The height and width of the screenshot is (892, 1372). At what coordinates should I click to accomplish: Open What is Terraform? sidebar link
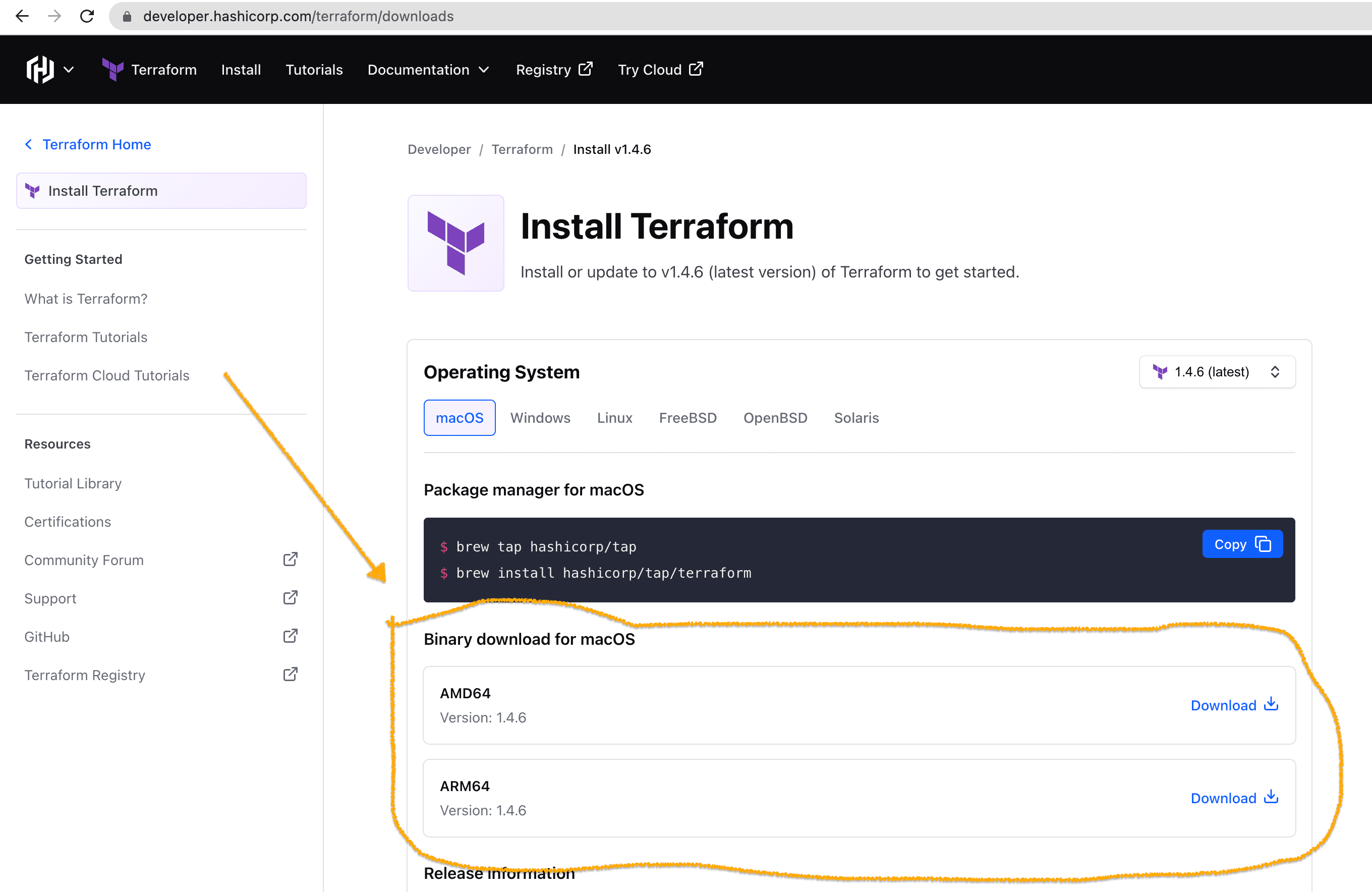coord(86,299)
